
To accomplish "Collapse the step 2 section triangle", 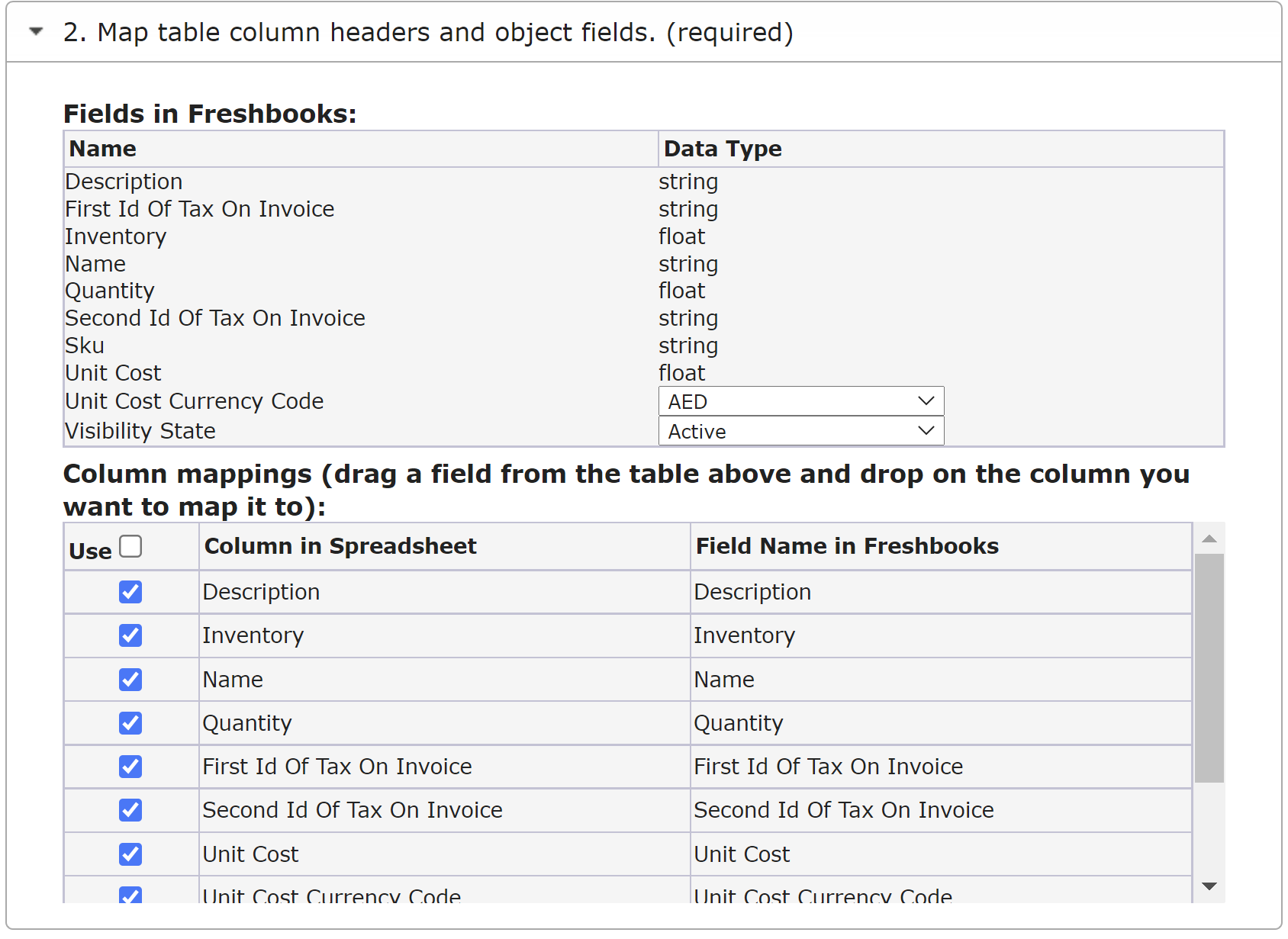I will (36, 32).
